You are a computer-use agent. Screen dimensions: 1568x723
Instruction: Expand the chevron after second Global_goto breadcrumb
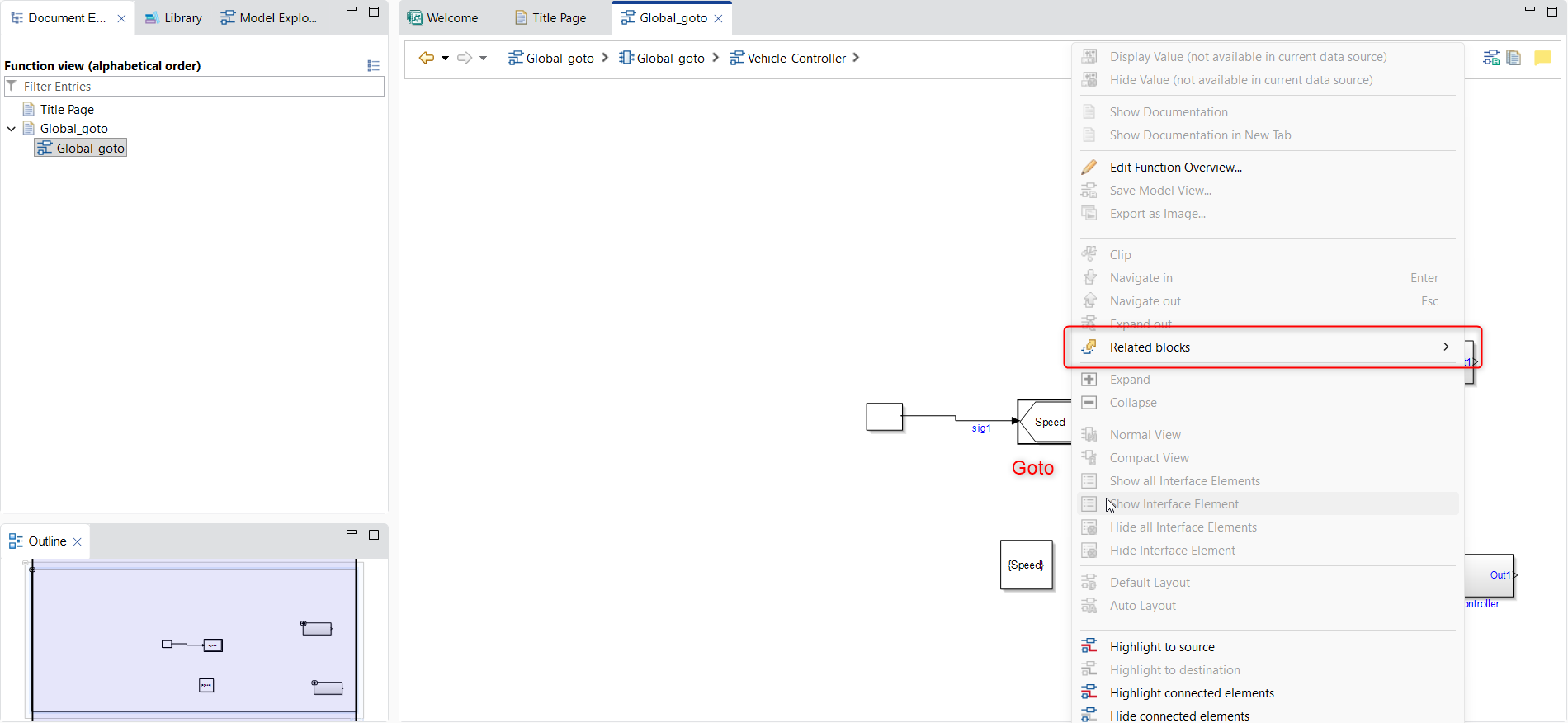[716, 58]
